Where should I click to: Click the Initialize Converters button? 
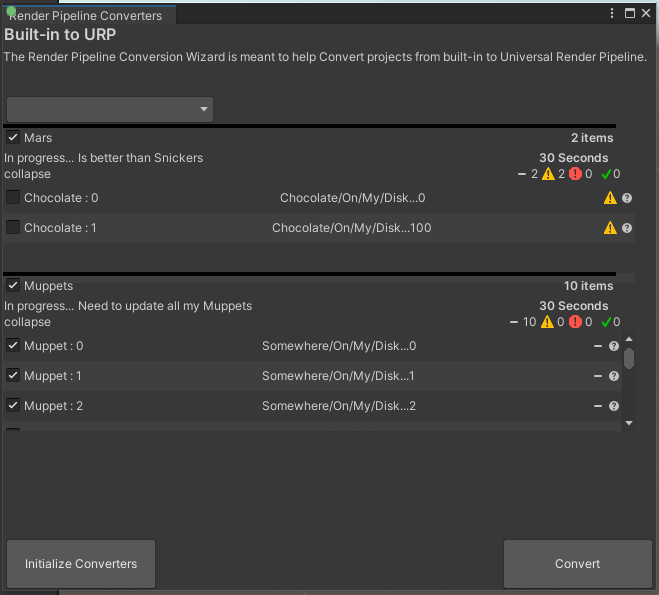(x=81, y=564)
